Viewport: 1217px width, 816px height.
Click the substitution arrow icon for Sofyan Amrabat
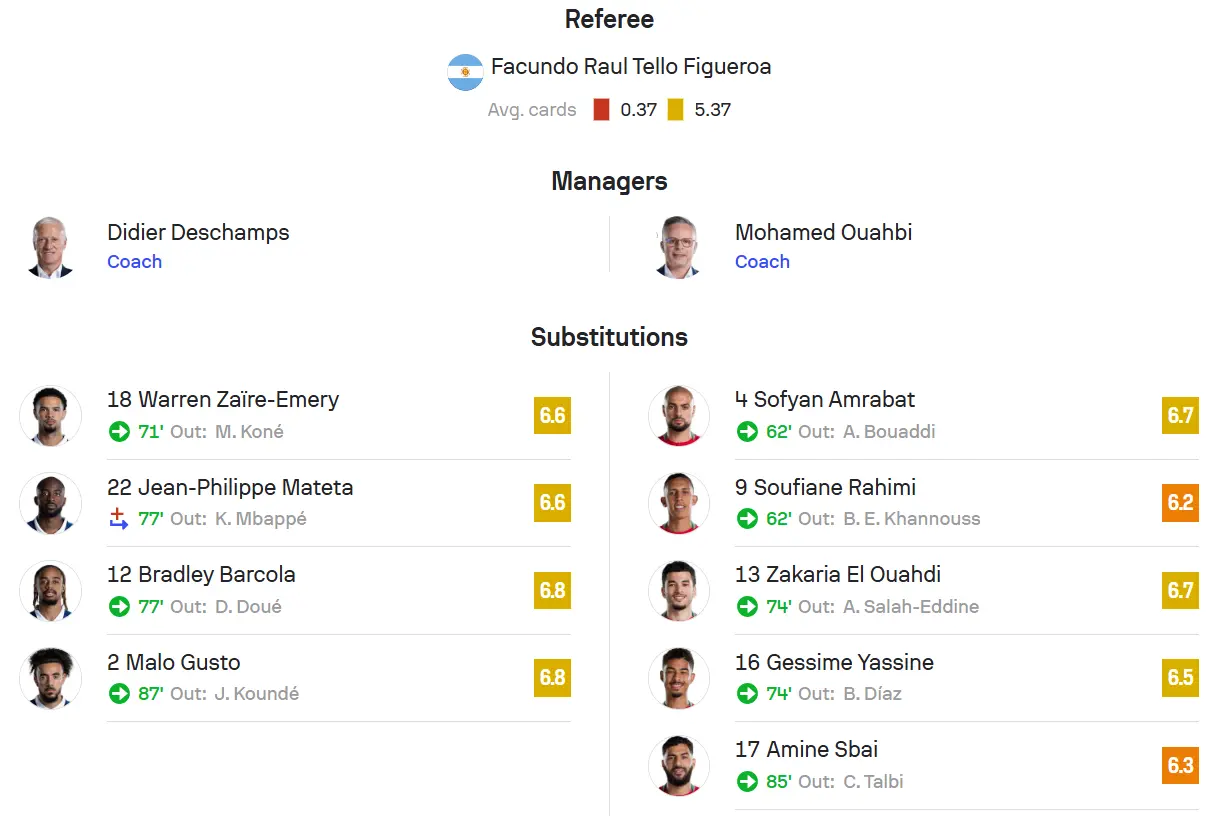click(747, 432)
